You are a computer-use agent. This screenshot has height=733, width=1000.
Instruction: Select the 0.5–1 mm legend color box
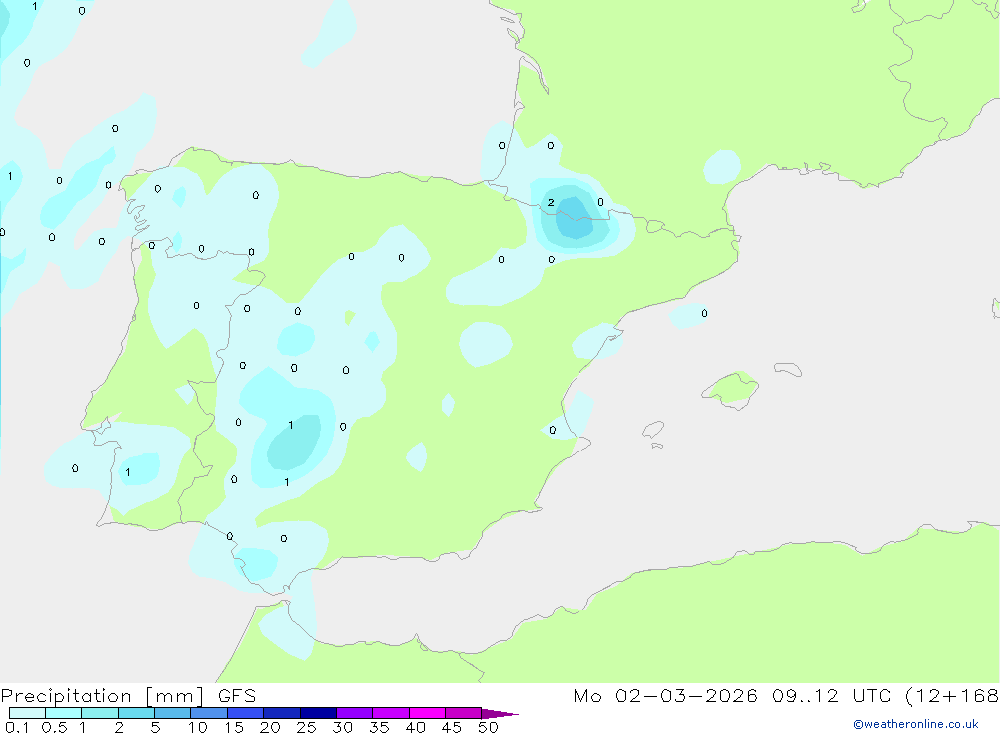64,713
